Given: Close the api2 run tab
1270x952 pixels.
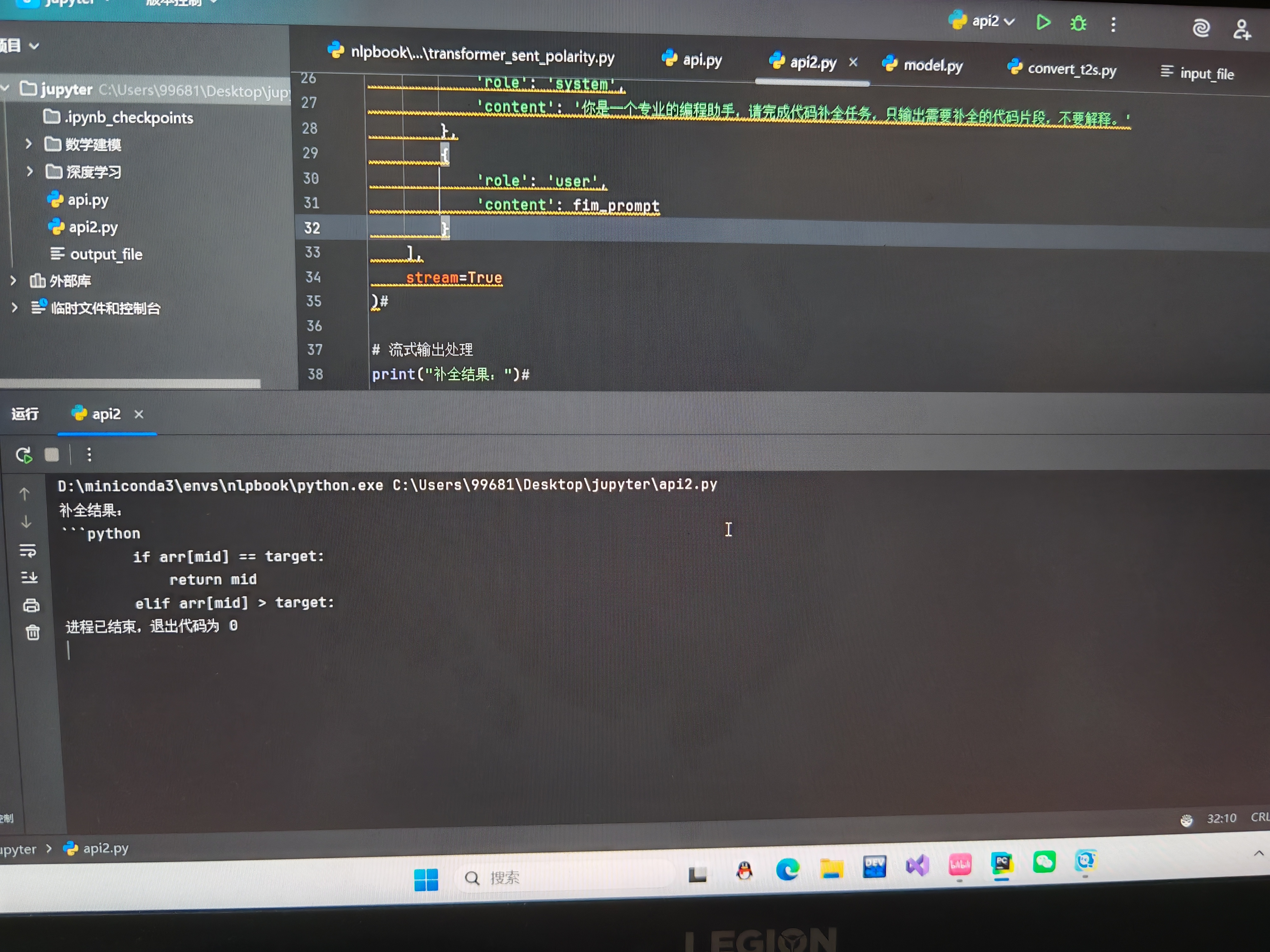Looking at the screenshot, I should click(x=139, y=414).
